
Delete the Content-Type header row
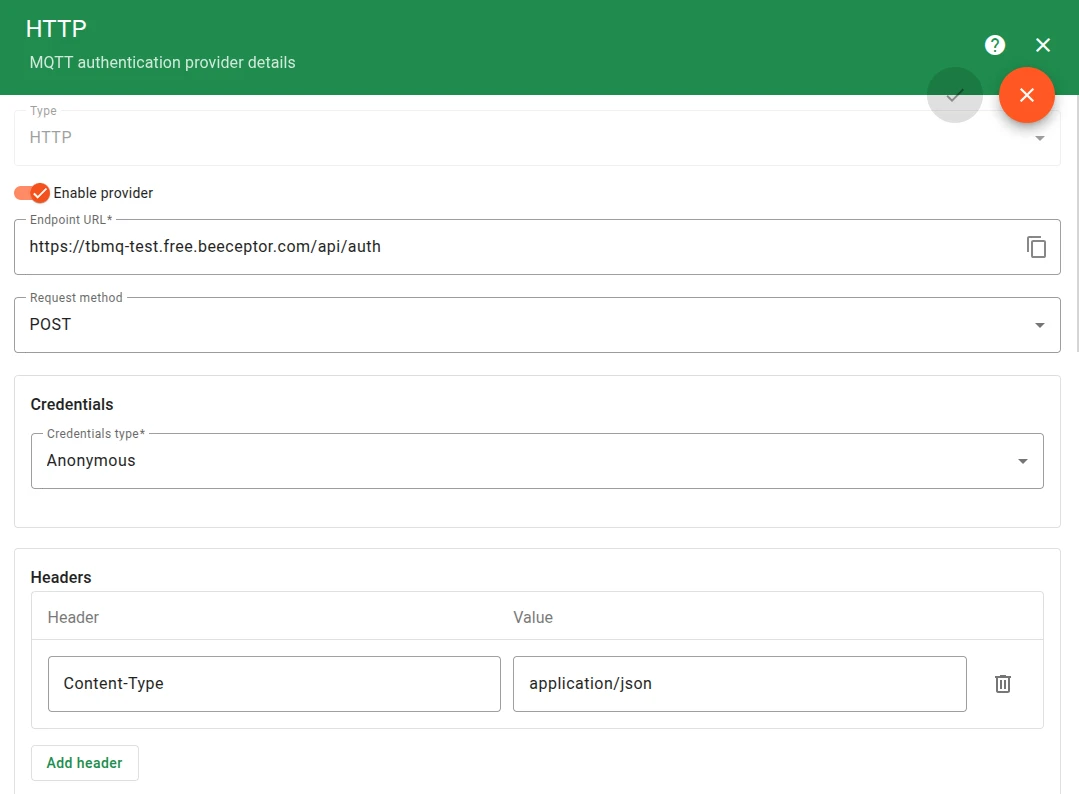(x=1003, y=684)
